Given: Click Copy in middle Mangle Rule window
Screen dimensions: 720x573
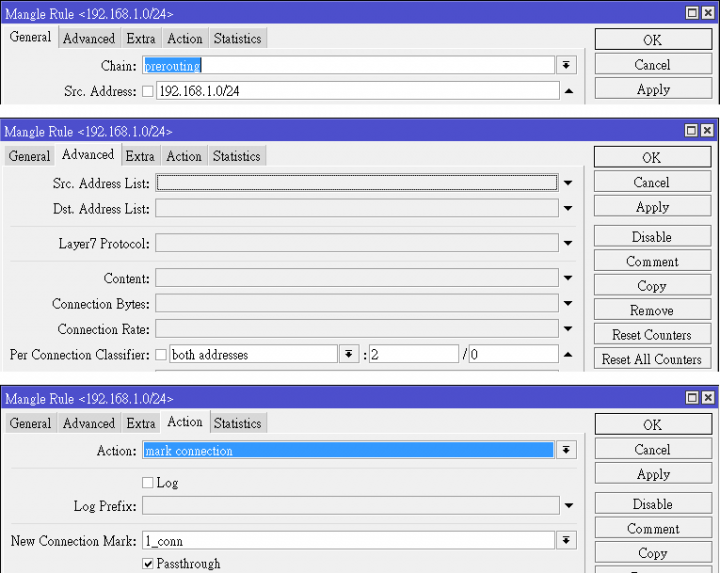Looking at the screenshot, I should coord(652,286).
